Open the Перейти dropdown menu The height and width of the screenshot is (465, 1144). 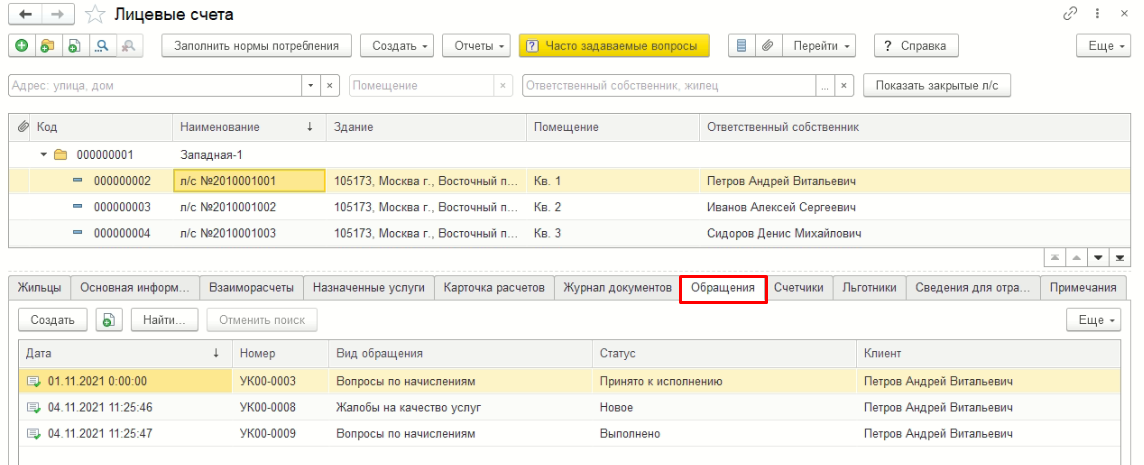(x=823, y=46)
